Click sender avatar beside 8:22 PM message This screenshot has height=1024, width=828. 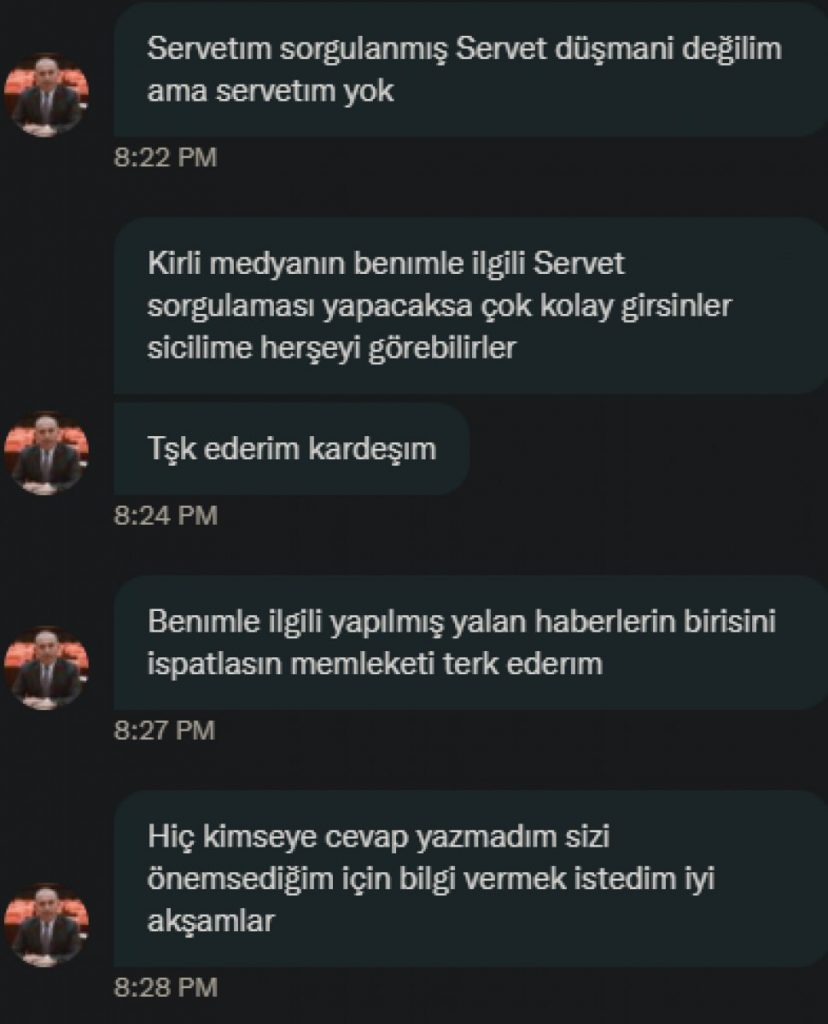[46, 95]
